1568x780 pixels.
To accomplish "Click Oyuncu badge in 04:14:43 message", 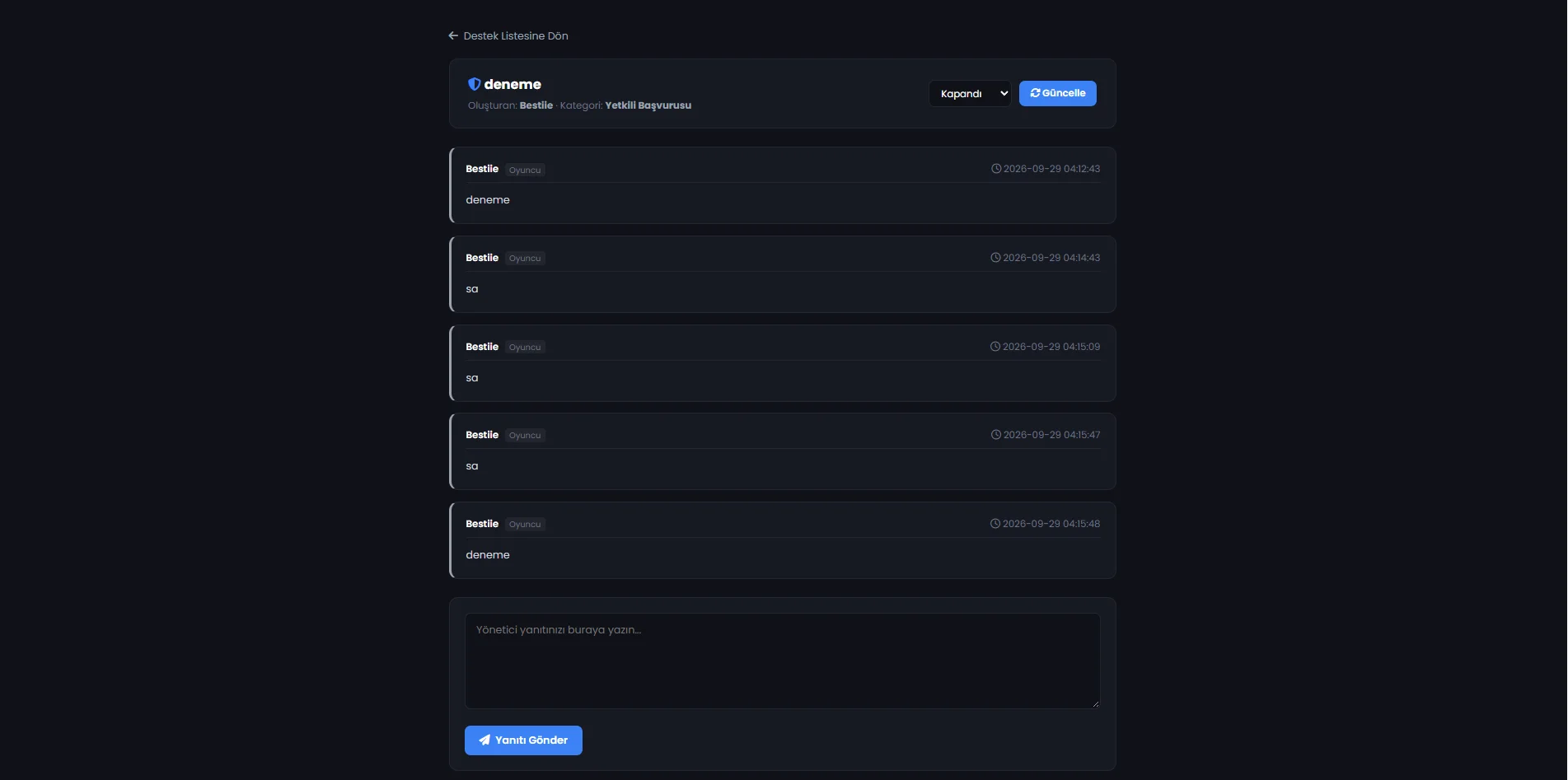I will point(525,259).
